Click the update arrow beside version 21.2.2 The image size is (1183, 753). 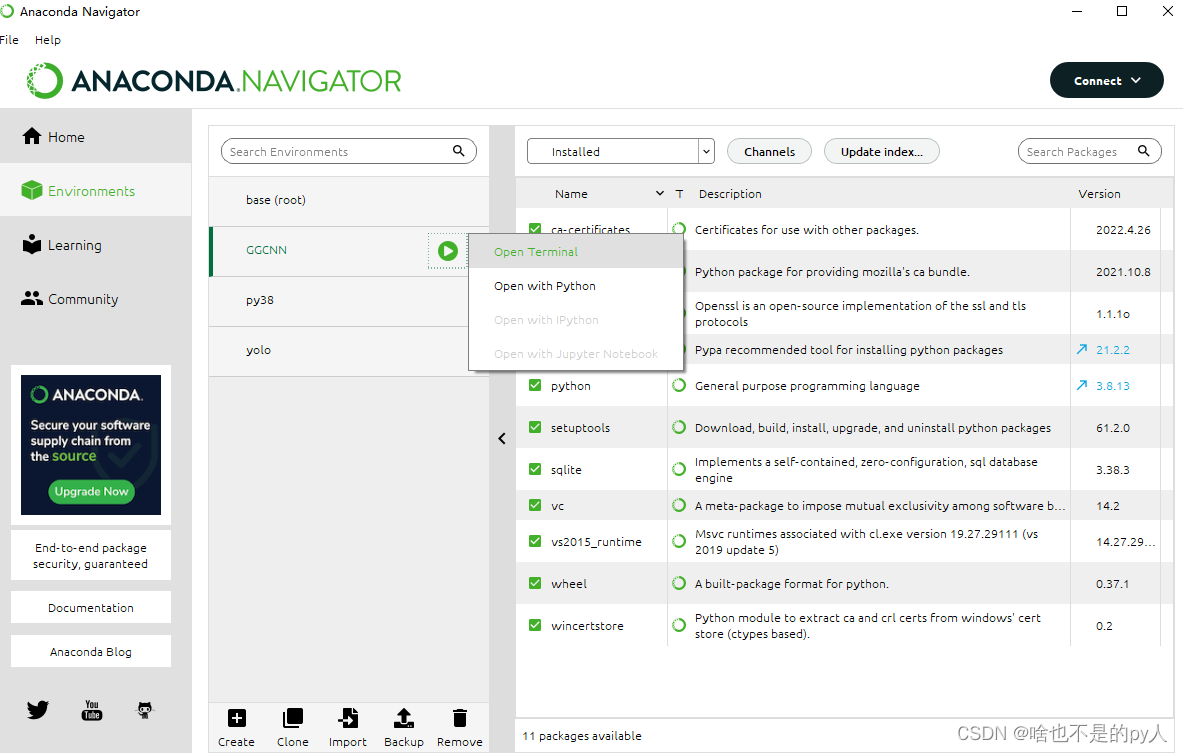tap(1082, 349)
